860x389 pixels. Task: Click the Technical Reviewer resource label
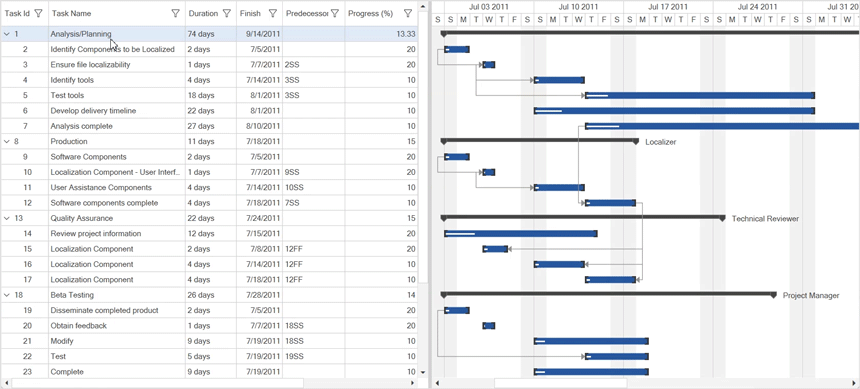click(765, 219)
